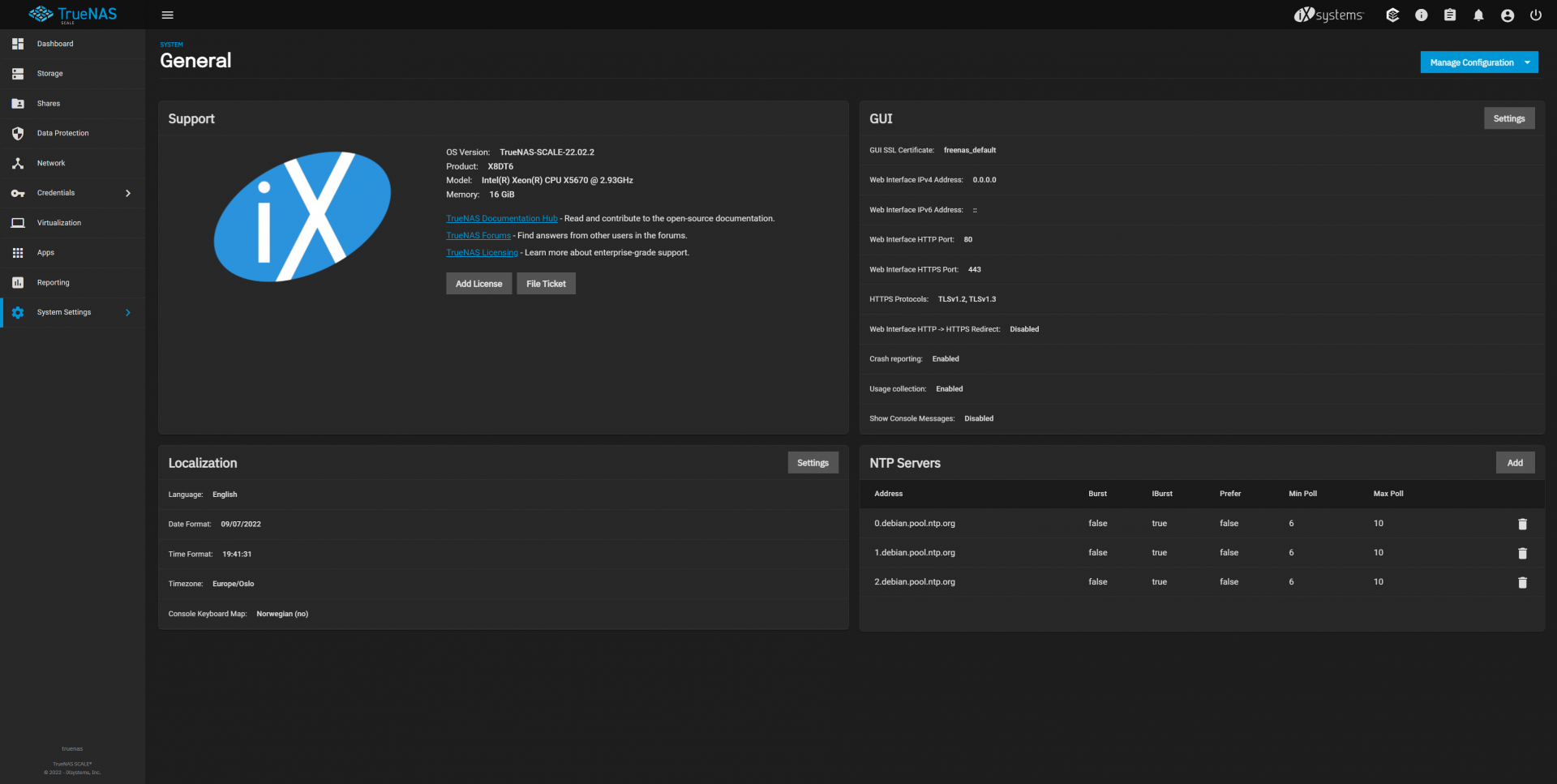The height and width of the screenshot is (784, 1557).
Task: Click the Max Poll column header
Action: click(1388, 494)
